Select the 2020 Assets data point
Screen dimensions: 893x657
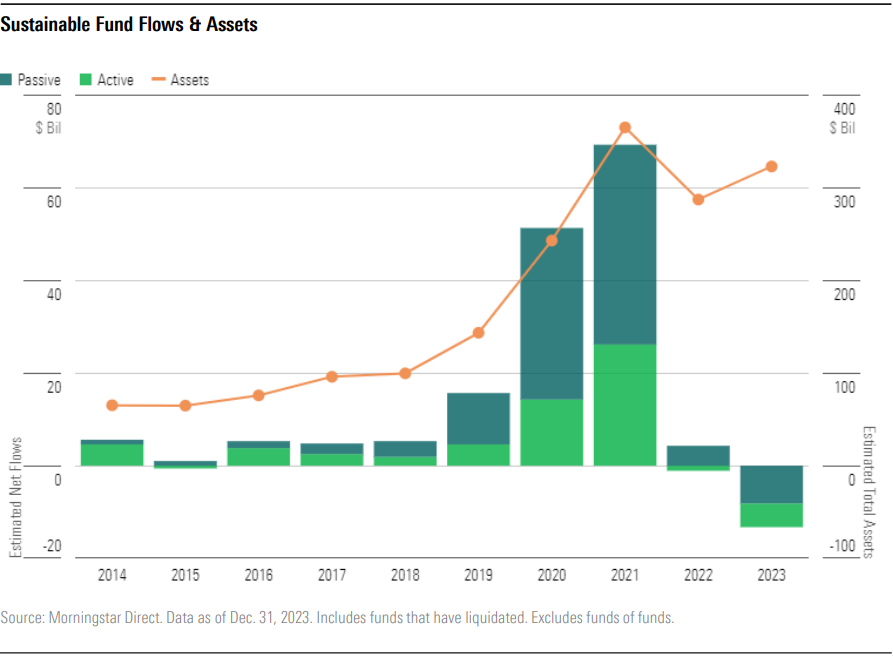click(551, 240)
